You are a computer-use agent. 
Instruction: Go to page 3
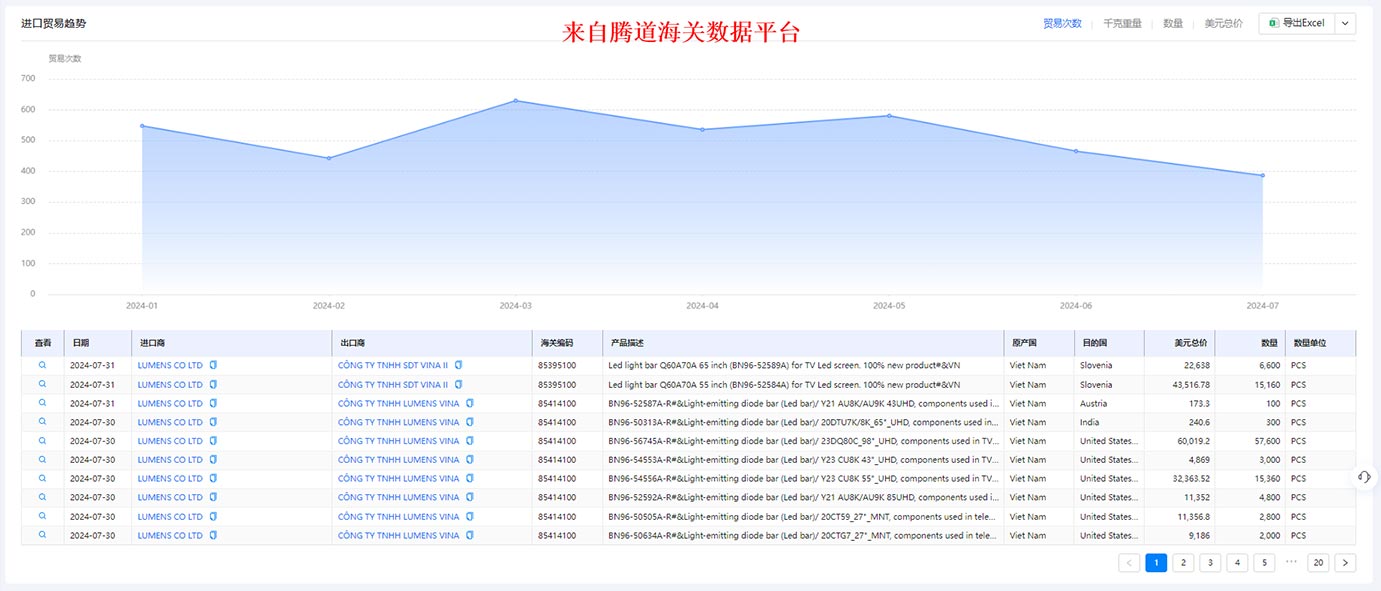[x=1210, y=563]
